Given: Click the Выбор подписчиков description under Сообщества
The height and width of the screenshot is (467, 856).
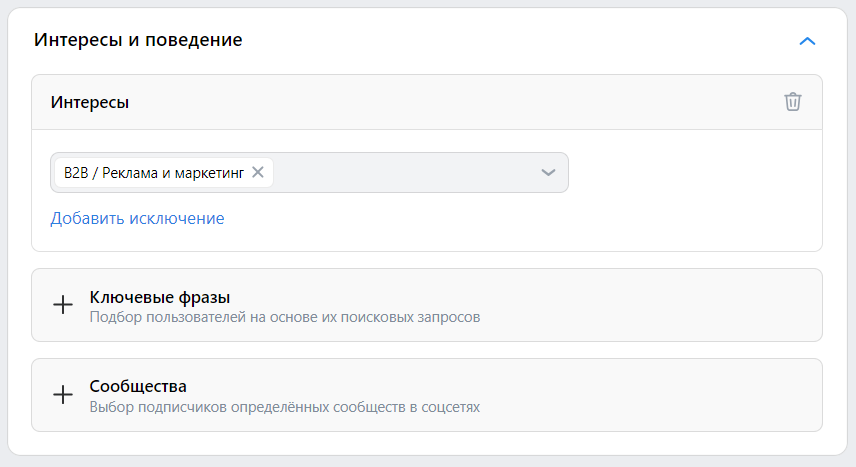Looking at the screenshot, I should [x=284, y=407].
